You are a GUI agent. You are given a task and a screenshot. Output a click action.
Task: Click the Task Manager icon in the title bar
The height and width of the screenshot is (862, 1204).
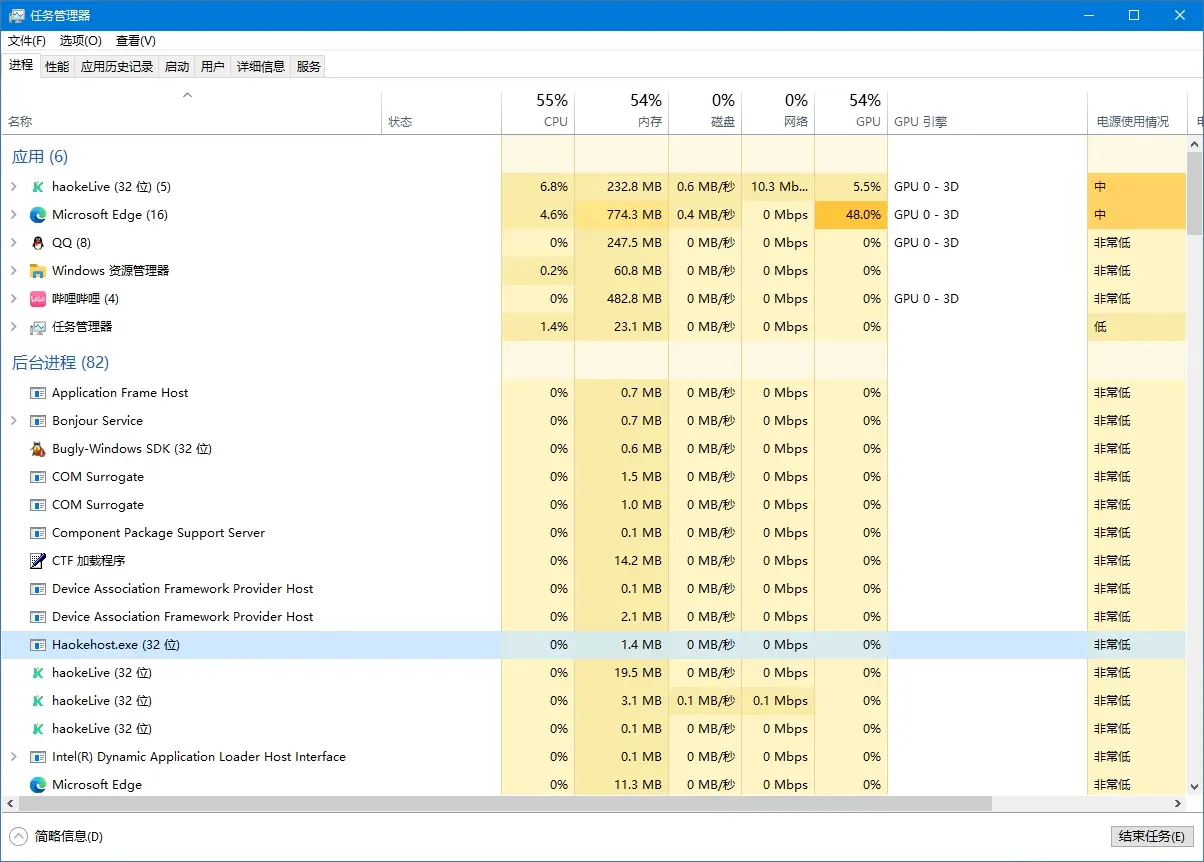[17, 15]
